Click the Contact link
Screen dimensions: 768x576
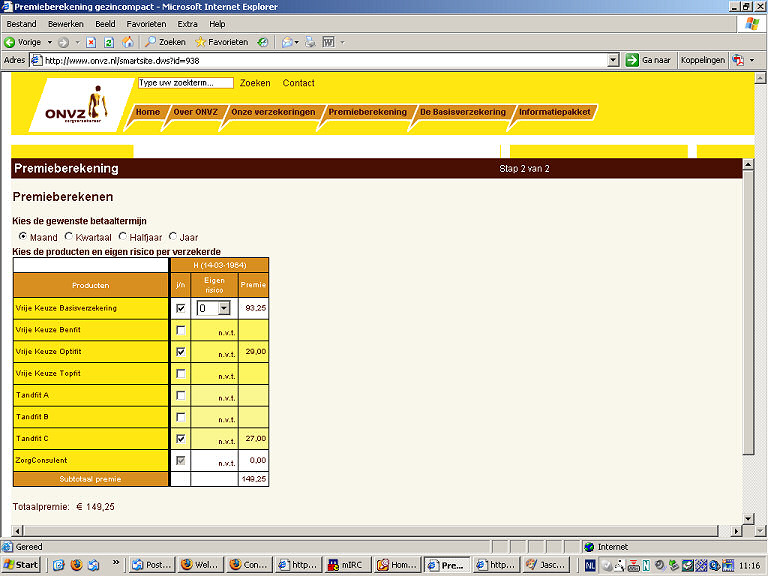click(298, 83)
